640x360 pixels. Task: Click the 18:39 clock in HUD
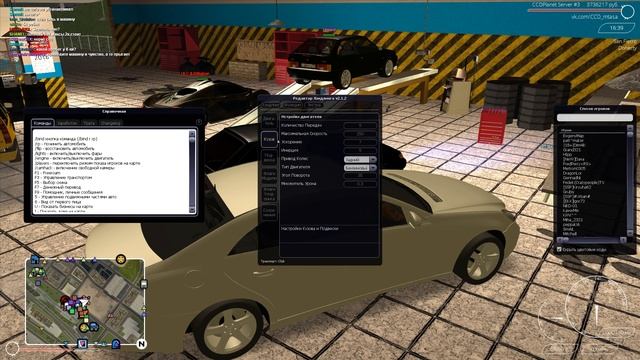[616, 28]
